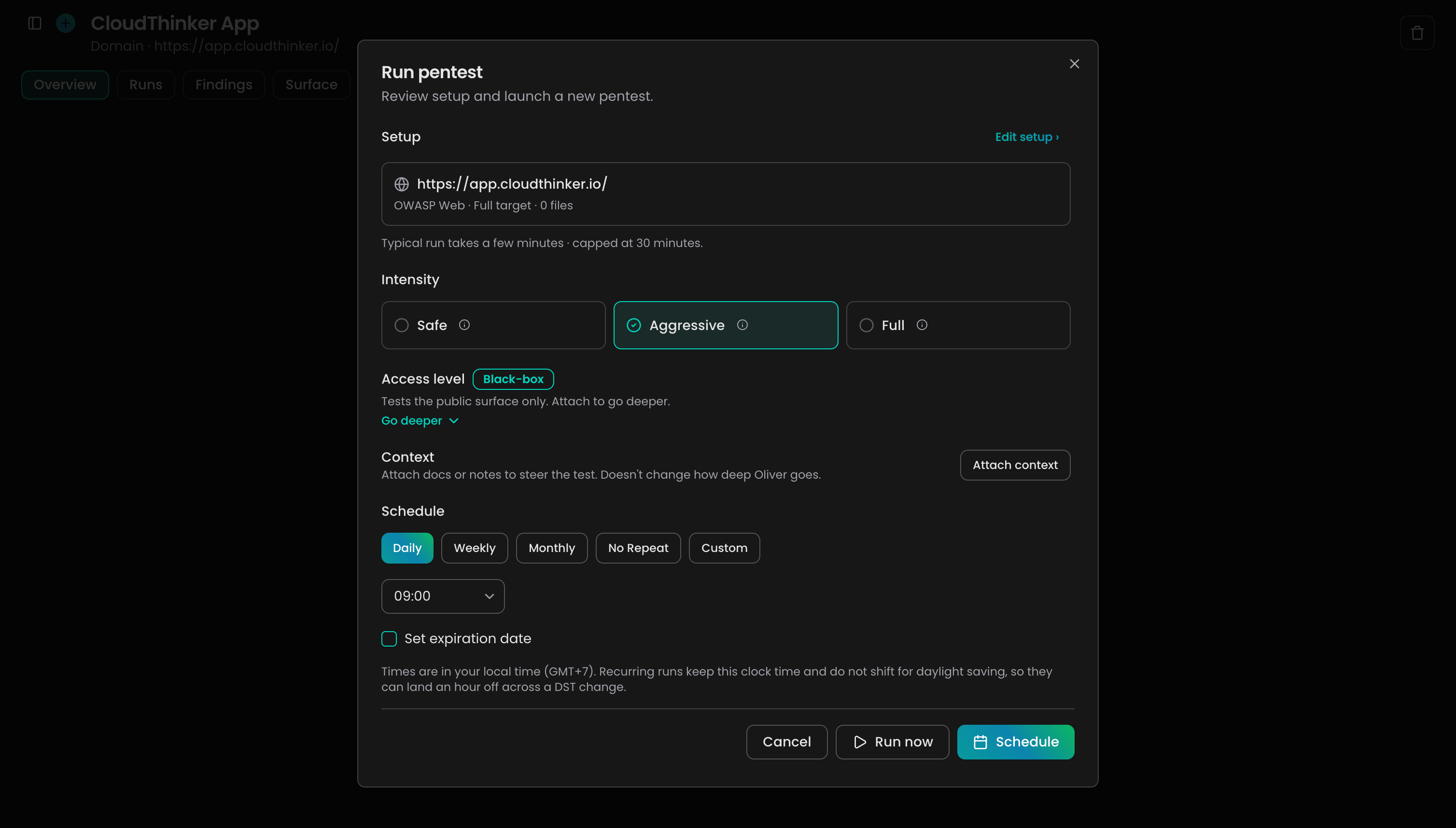
Task: Click the Black-box access level badge
Action: [513, 379]
